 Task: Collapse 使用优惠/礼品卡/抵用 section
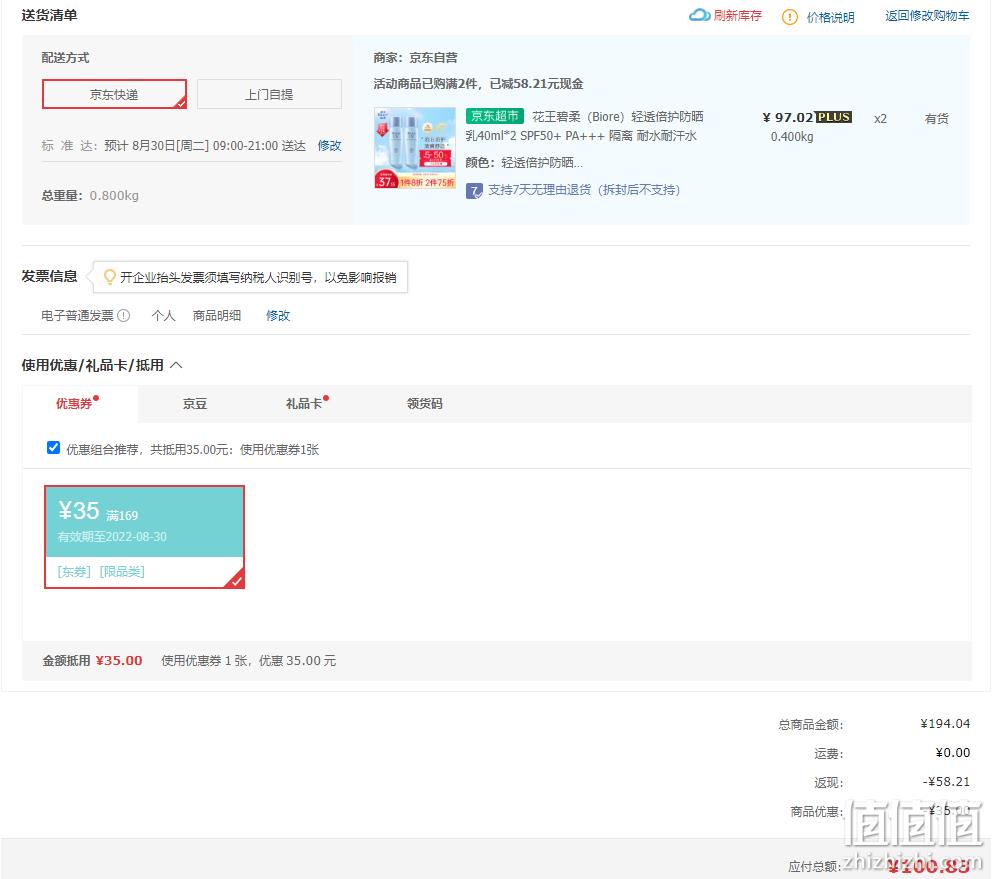tap(177, 365)
